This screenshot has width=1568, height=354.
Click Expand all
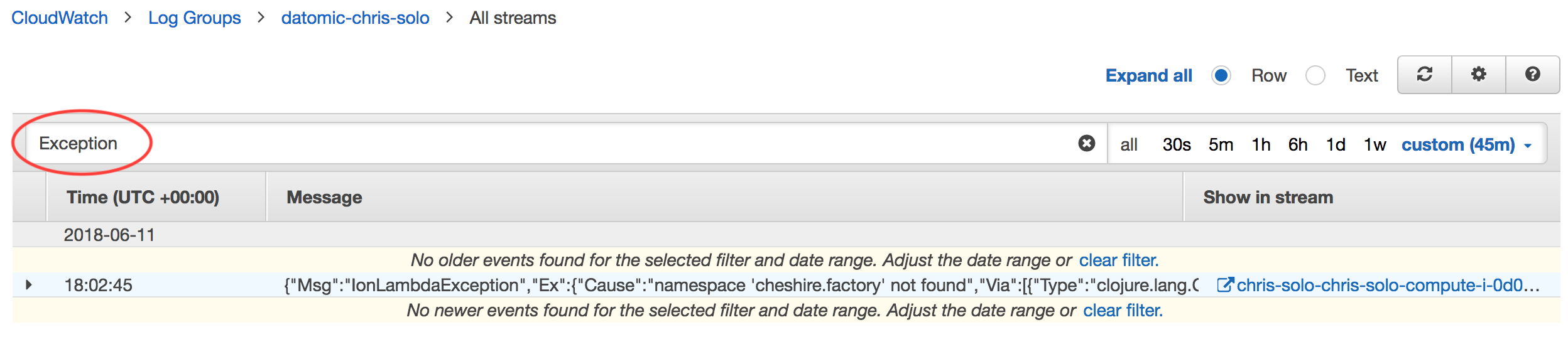[1148, 75]
